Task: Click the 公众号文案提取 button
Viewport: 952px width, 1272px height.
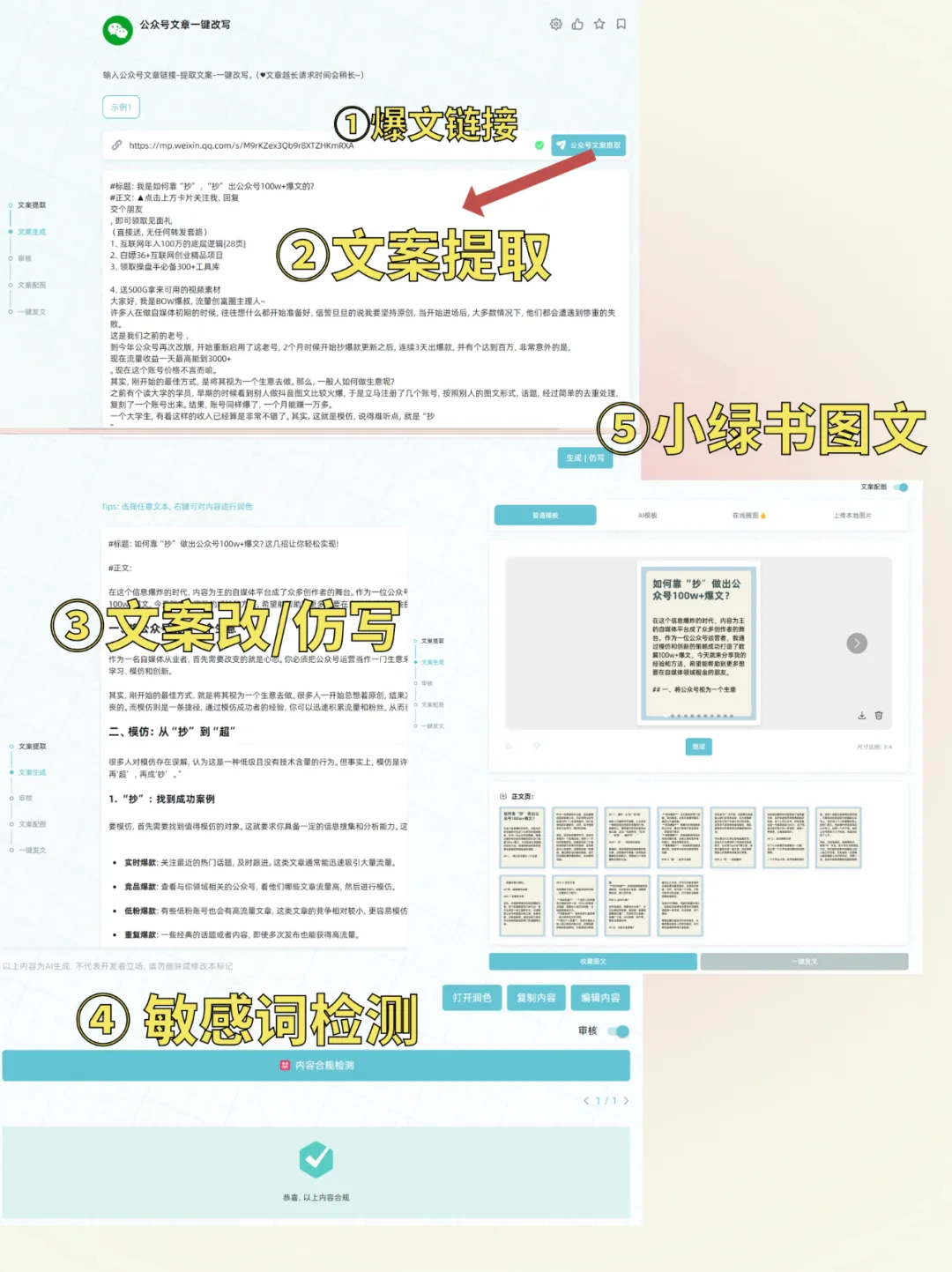Action: (x=589, y=145)
